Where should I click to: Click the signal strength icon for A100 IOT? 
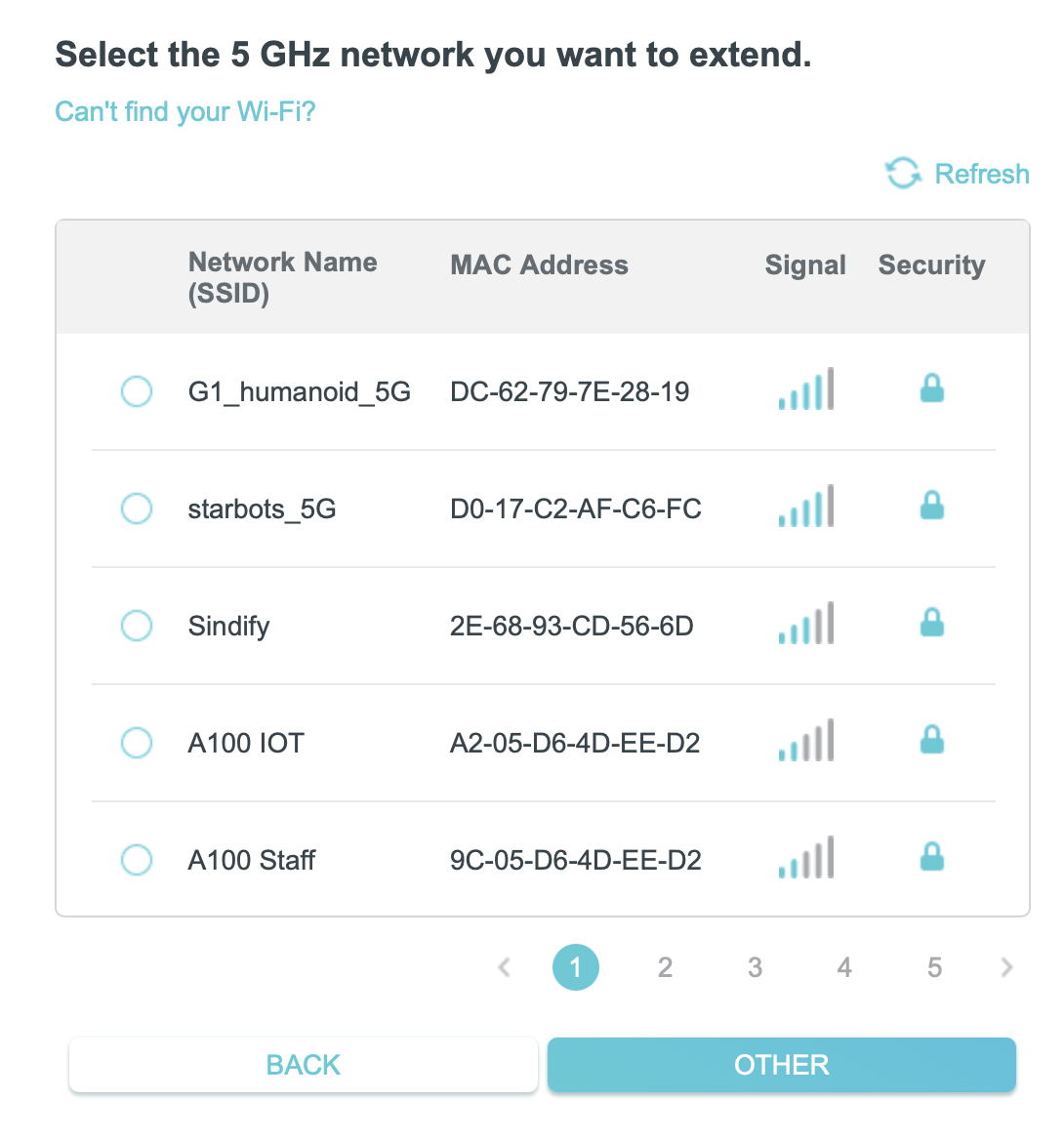tap(806, 741)
